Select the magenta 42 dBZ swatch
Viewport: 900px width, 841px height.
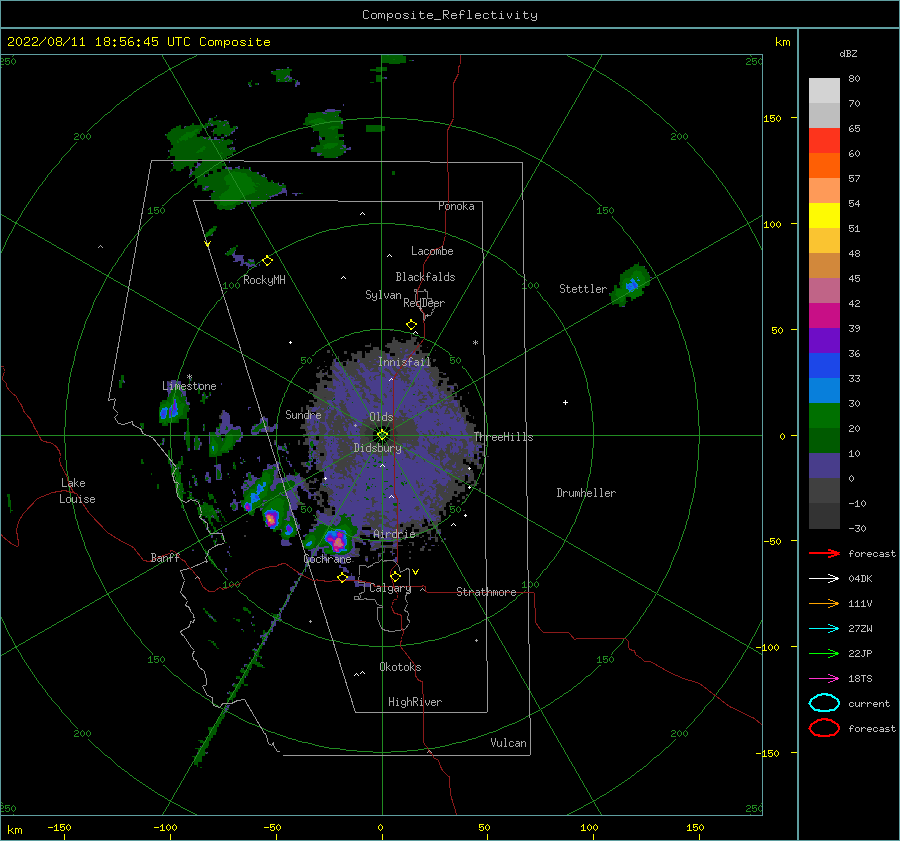pos(824,315)
